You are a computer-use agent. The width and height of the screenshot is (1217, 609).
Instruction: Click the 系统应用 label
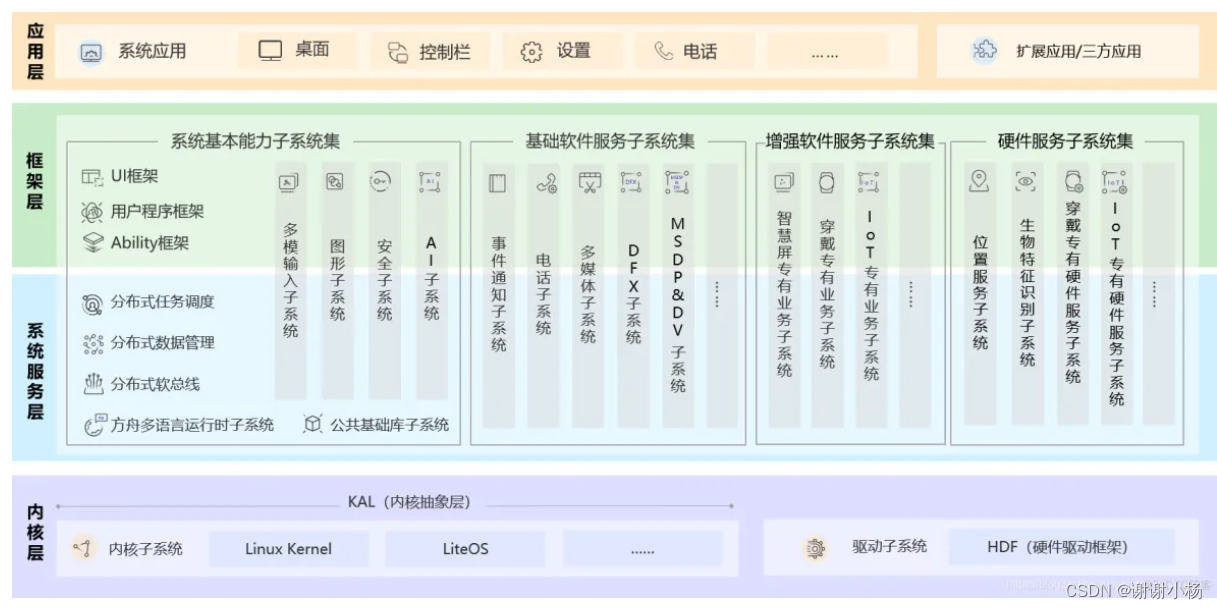pos(152,51)
